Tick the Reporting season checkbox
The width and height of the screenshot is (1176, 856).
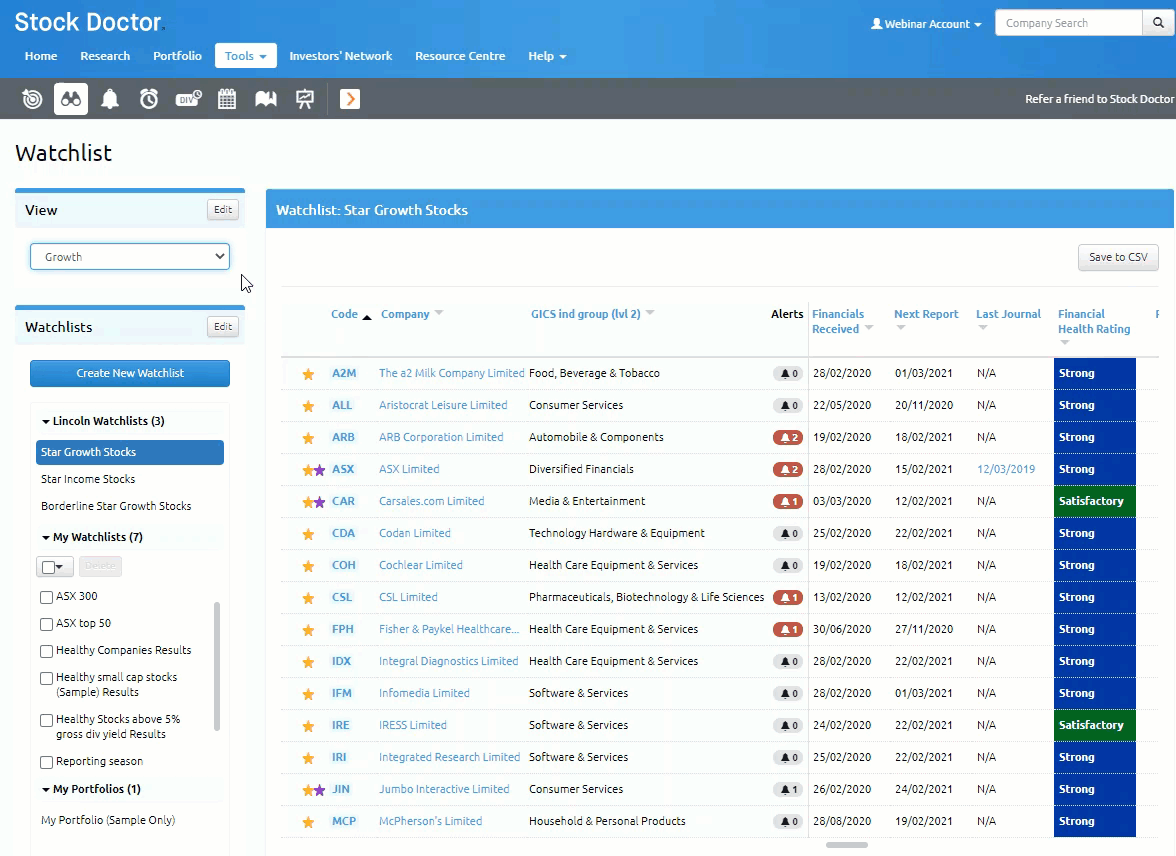[46, 762]
